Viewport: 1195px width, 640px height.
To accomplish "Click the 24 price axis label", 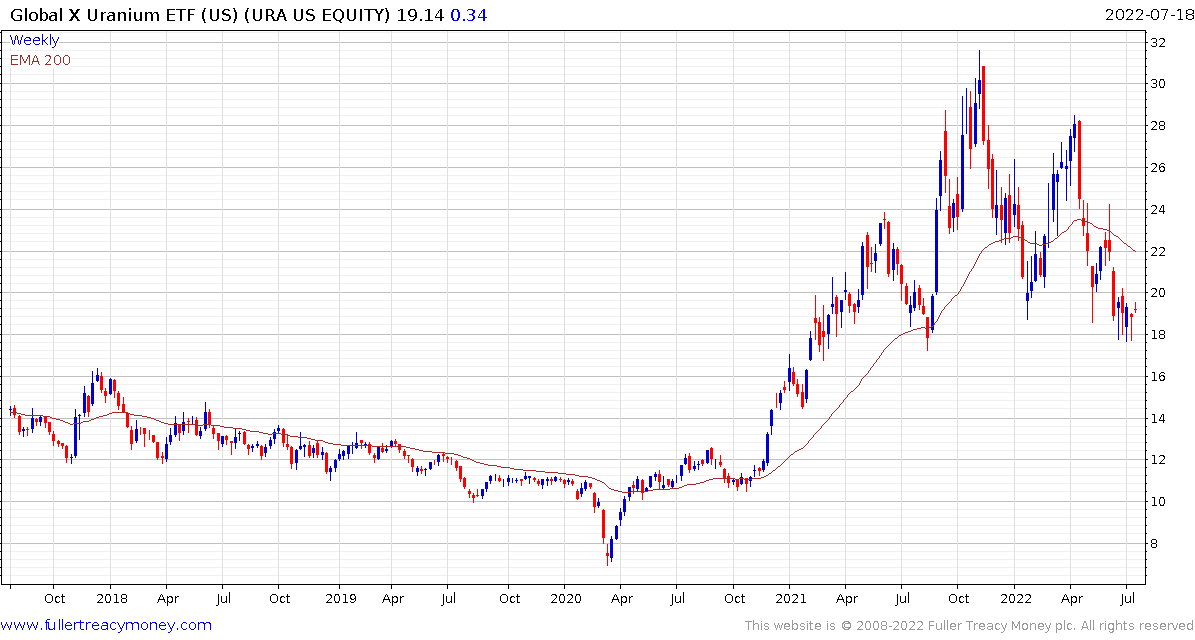I will (1158, 210).
